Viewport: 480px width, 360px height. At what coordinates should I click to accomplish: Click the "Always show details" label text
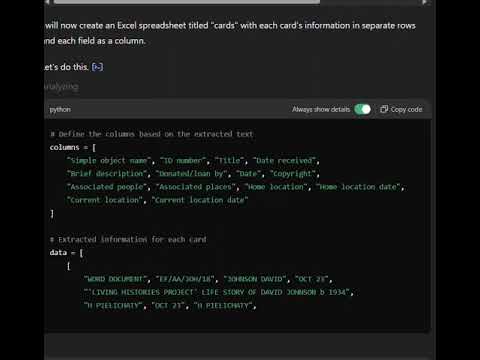[x=321, y=109]
